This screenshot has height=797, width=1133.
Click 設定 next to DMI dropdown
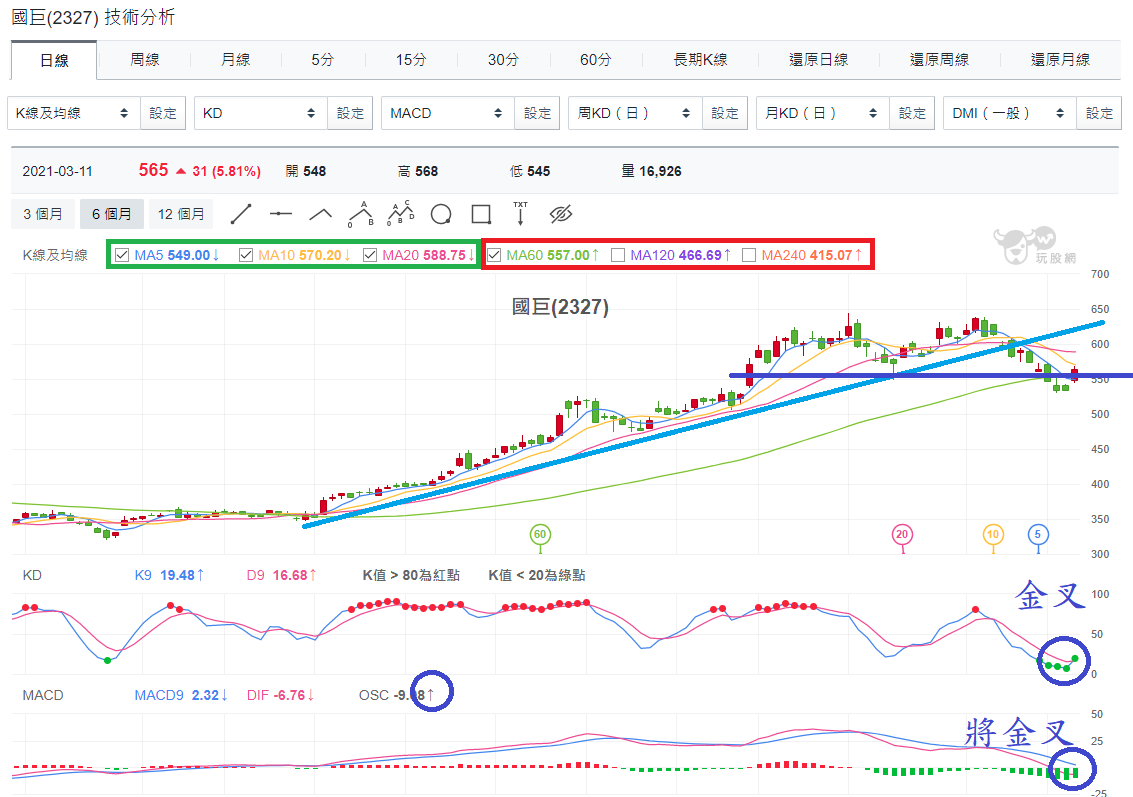pos(1099,113)
